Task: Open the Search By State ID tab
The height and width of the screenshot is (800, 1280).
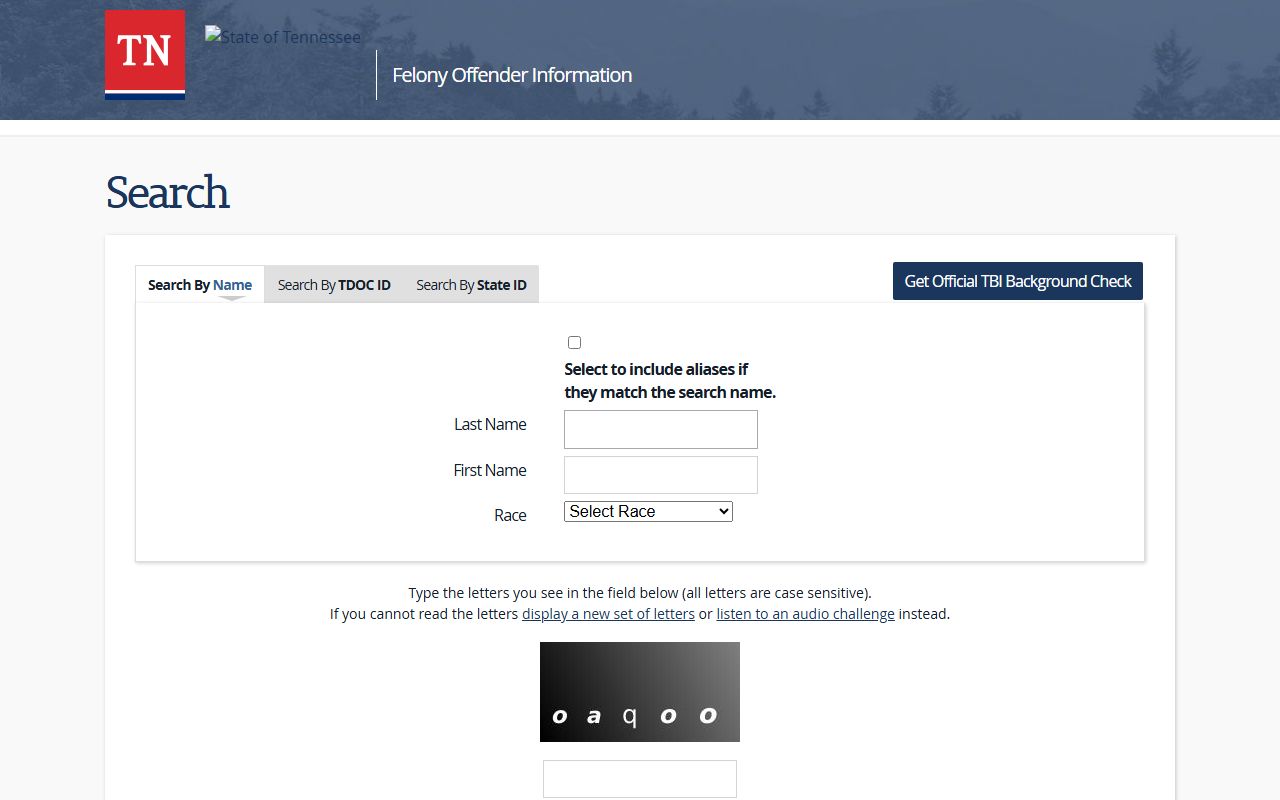Action: (471, 285)
